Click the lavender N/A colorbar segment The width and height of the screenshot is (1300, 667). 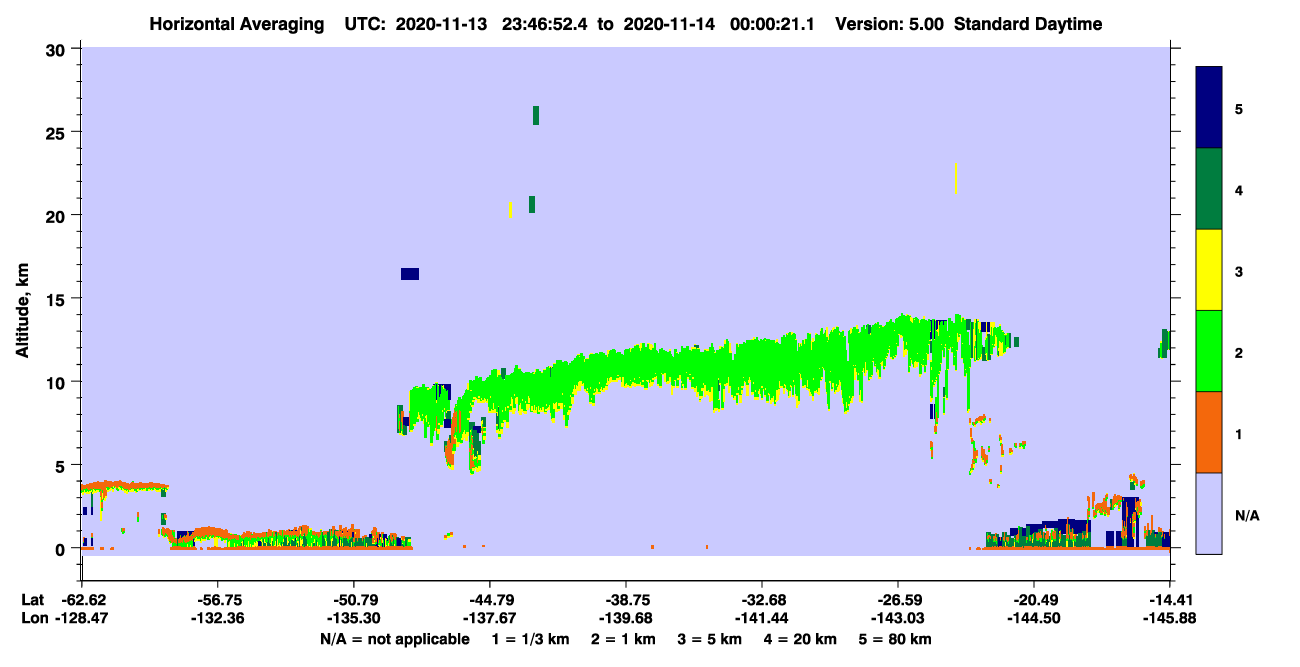coord(1209,513)
